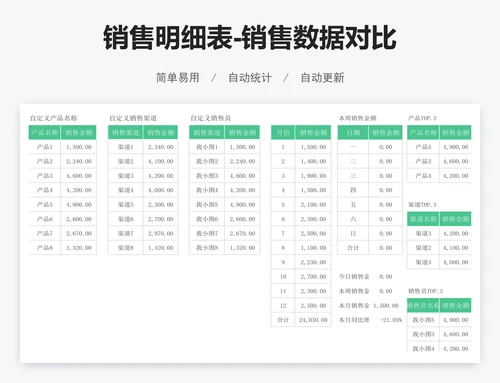Click the 自定义销售渠道 table caption

[133, 118]
